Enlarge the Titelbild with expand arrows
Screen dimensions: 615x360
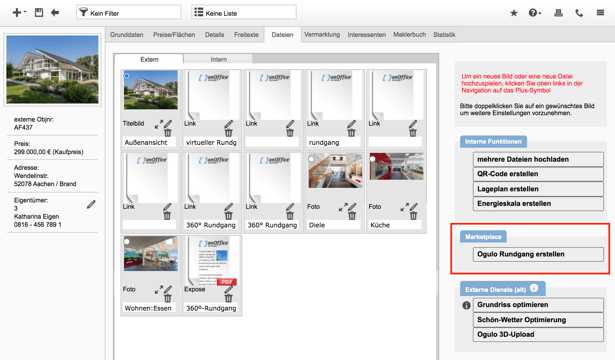pos(158,125)
